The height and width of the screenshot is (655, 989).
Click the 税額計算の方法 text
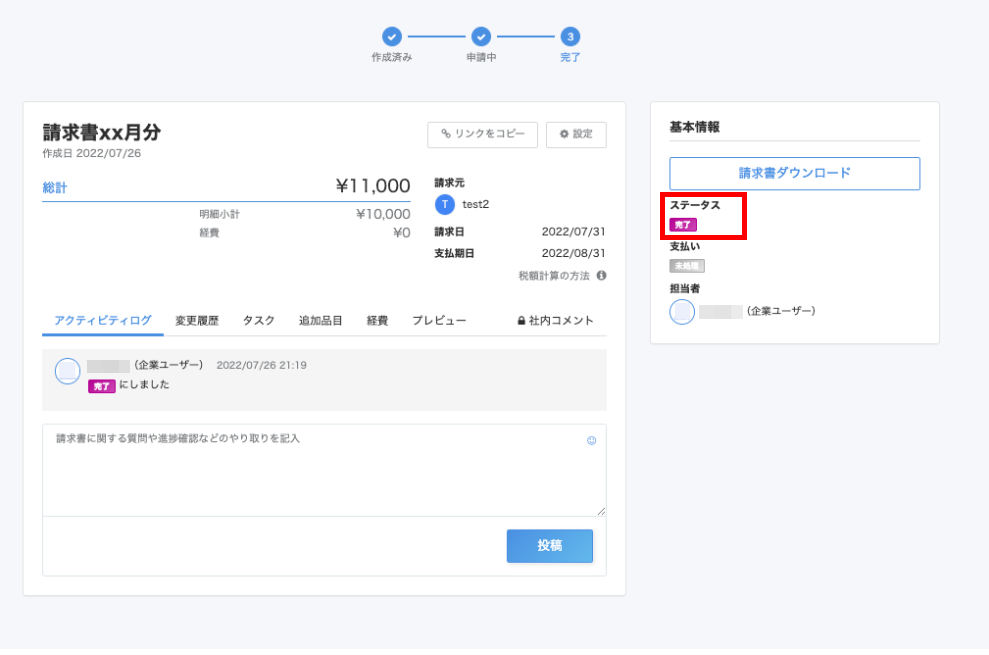[554, 276]
